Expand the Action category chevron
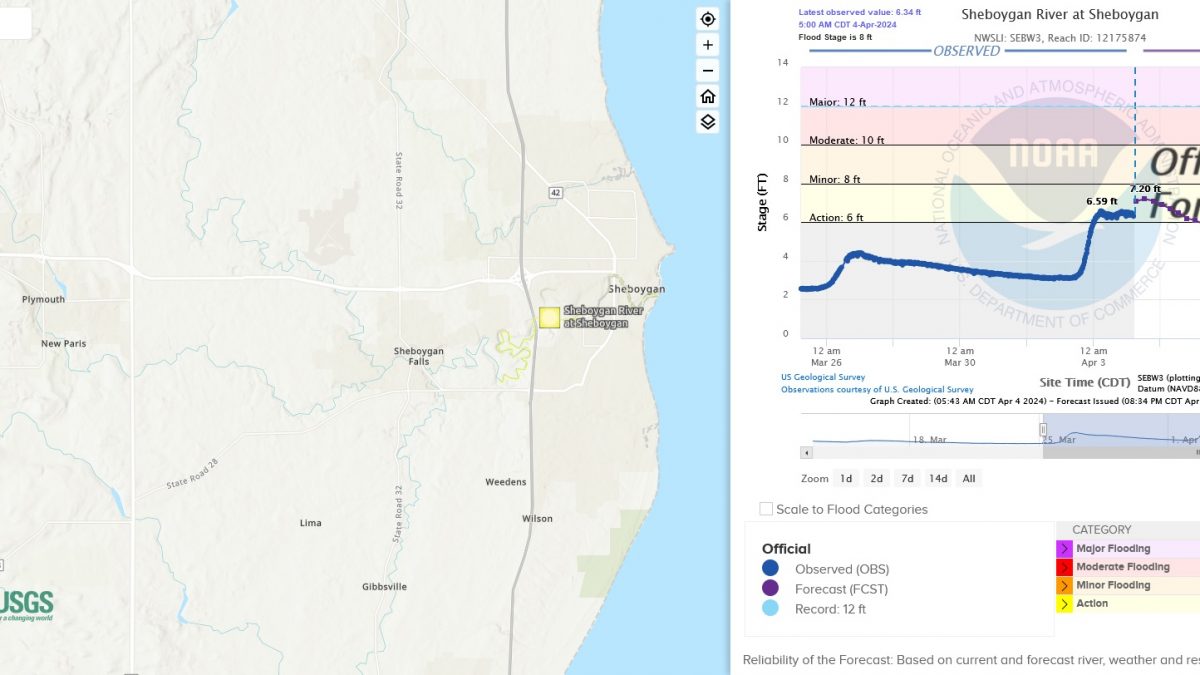The image size is (1200, 675). 1064,604
